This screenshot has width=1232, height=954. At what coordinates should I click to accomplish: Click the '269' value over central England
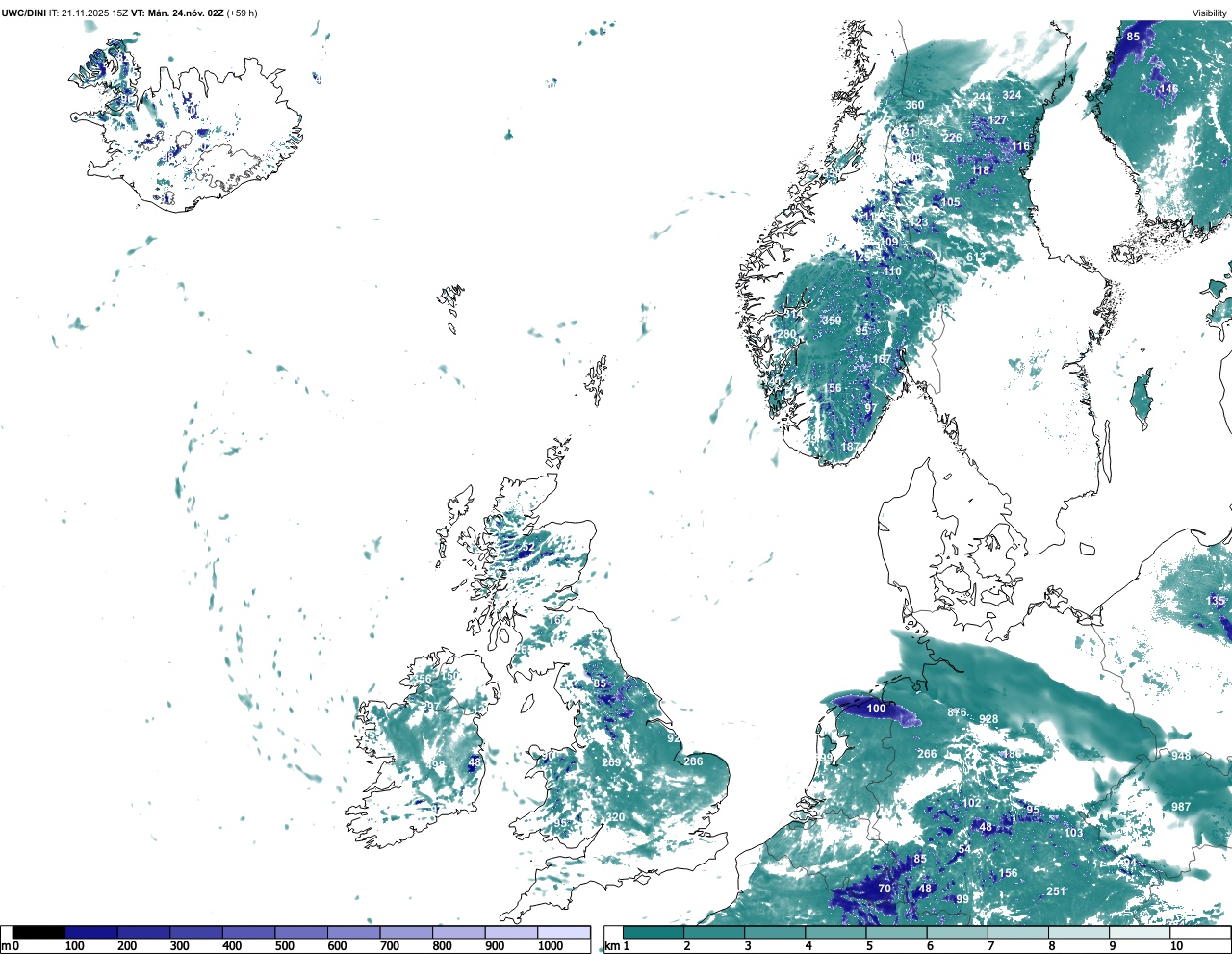[x=611, y=762]
